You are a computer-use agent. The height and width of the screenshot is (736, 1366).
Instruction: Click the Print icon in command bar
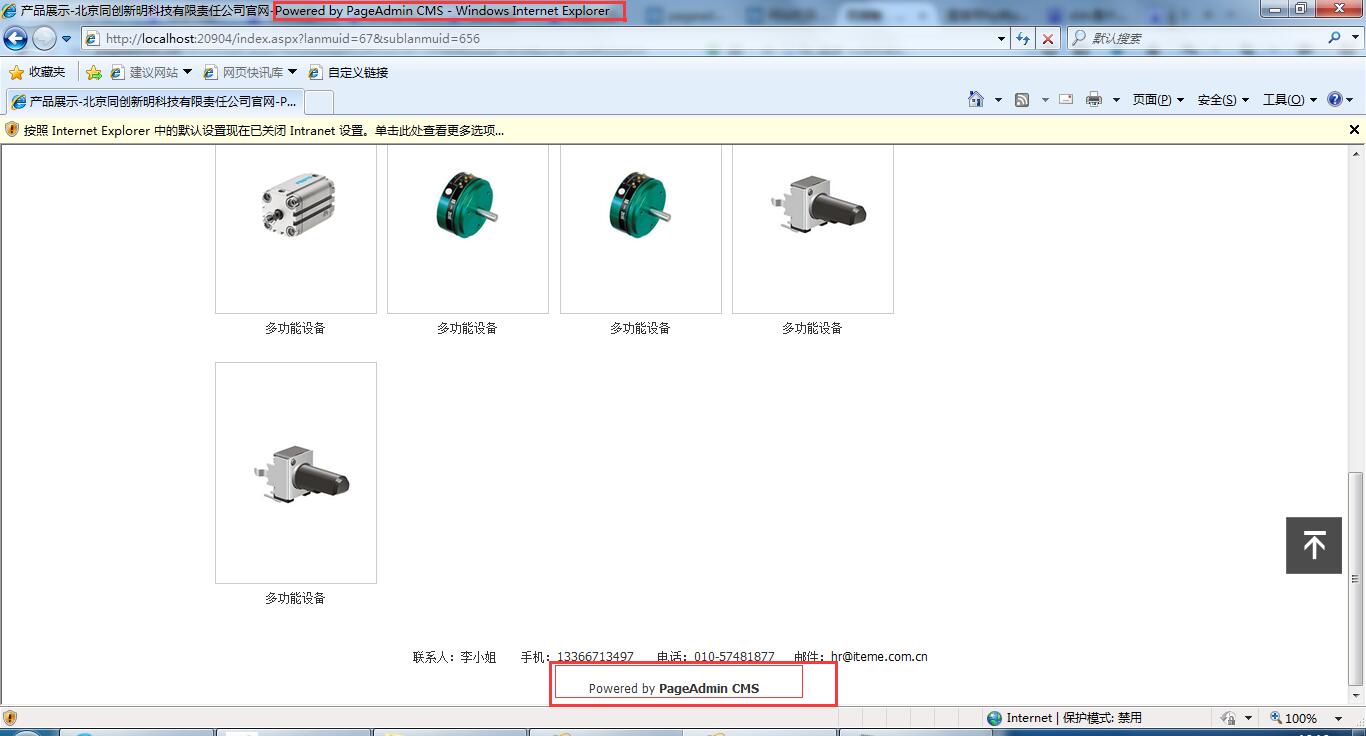point(1093,99)
